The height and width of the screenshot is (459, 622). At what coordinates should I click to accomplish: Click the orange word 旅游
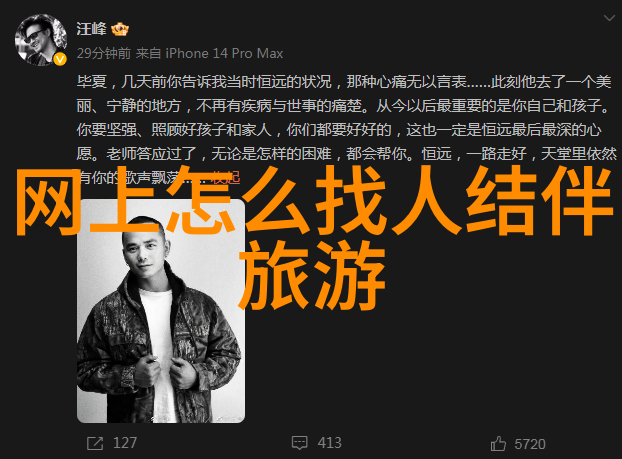(x=312, y=275)
